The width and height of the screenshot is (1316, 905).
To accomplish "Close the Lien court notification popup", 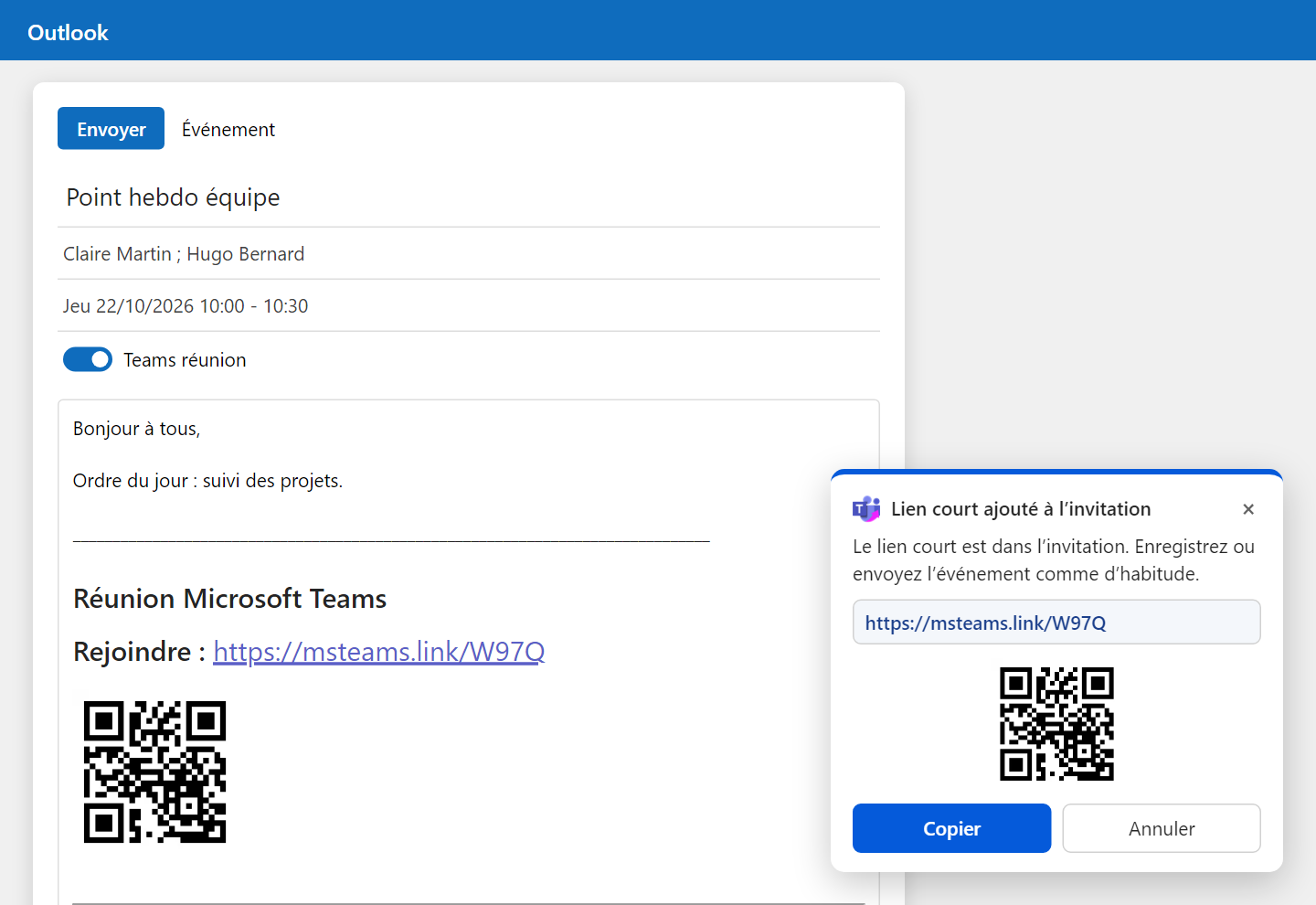I will pos(1248,509).
